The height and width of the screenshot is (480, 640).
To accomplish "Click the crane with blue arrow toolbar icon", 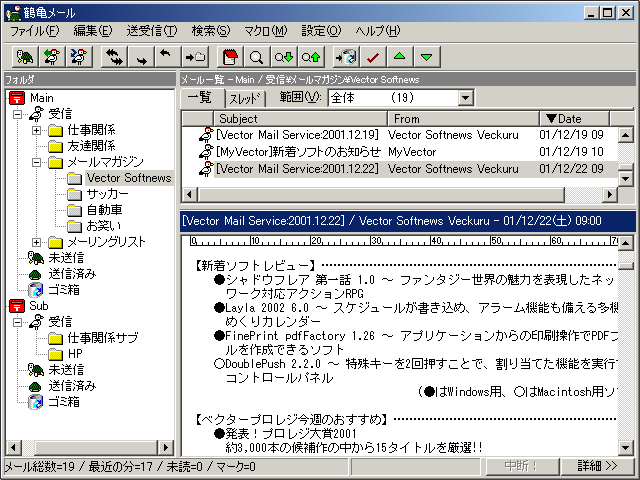I will pos(79,57).
